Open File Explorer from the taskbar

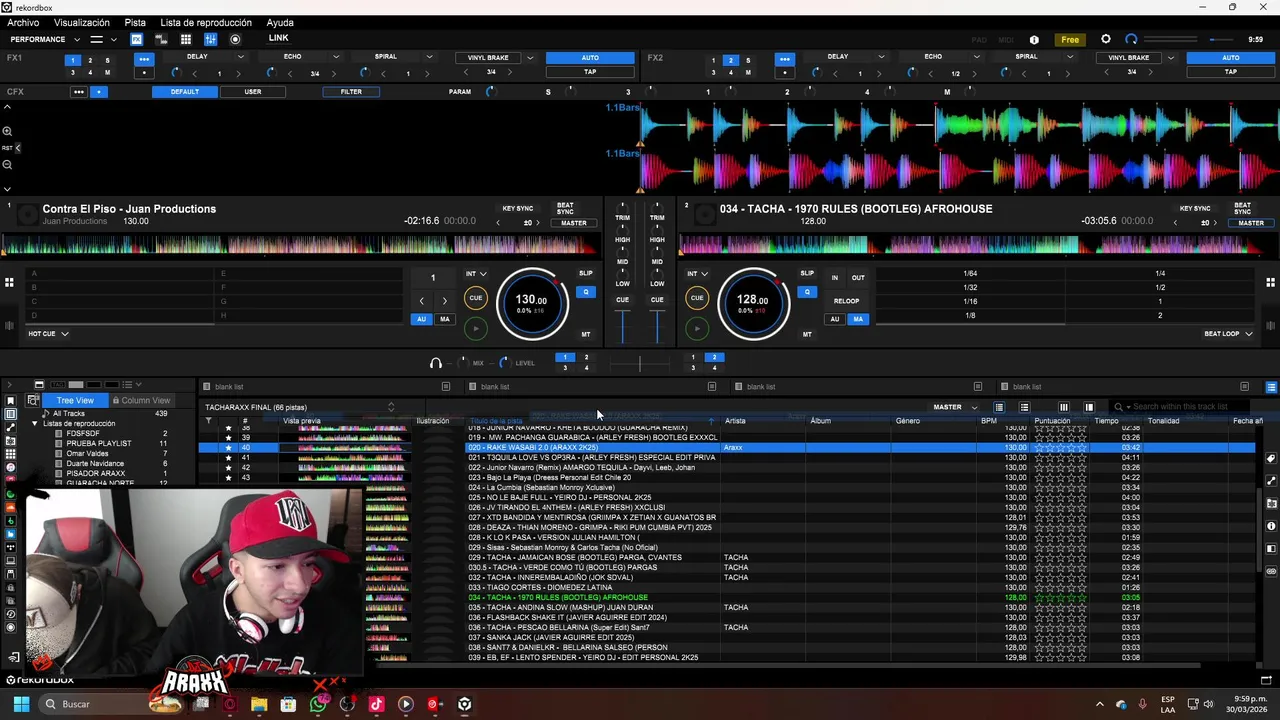coord(259,704)
